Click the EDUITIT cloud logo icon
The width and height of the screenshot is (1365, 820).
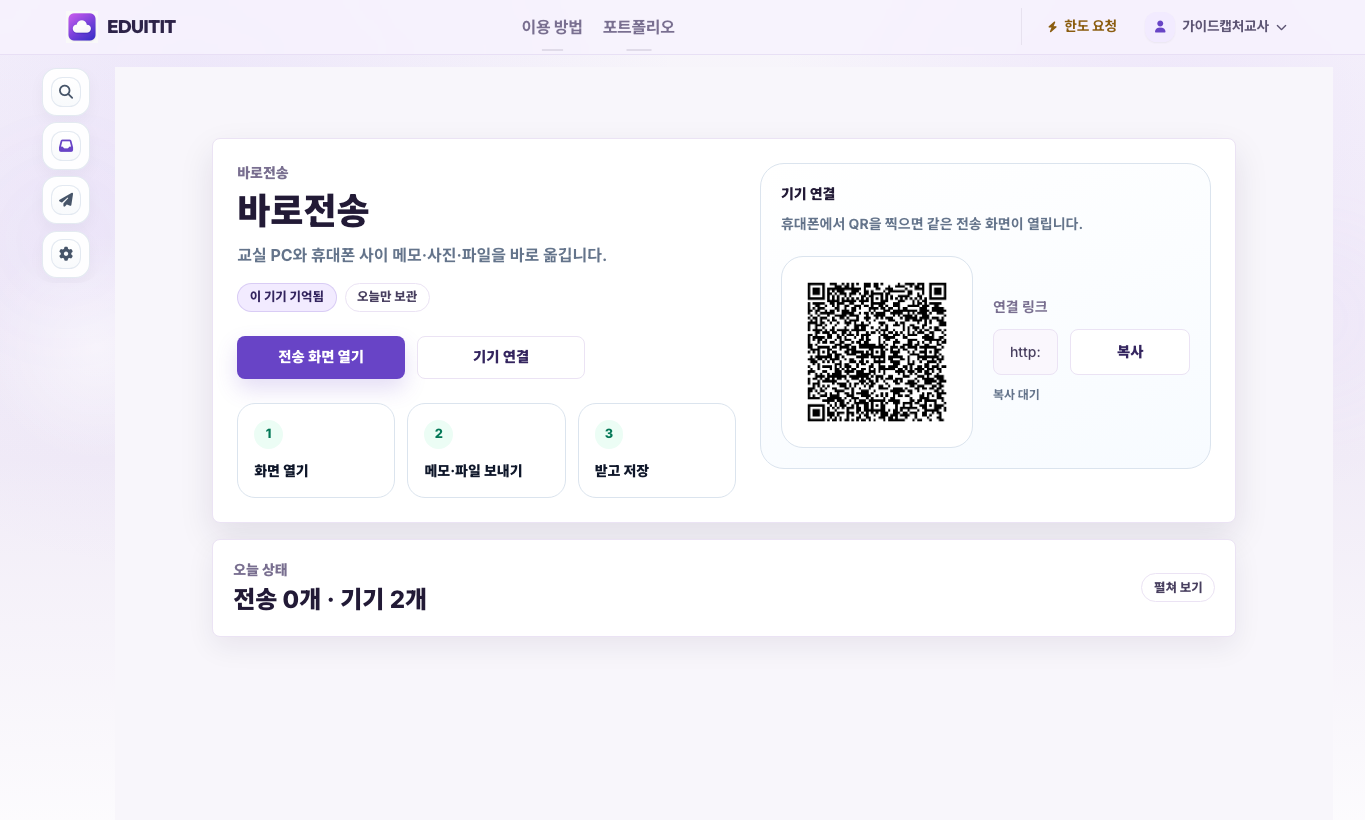click(82, 27)
